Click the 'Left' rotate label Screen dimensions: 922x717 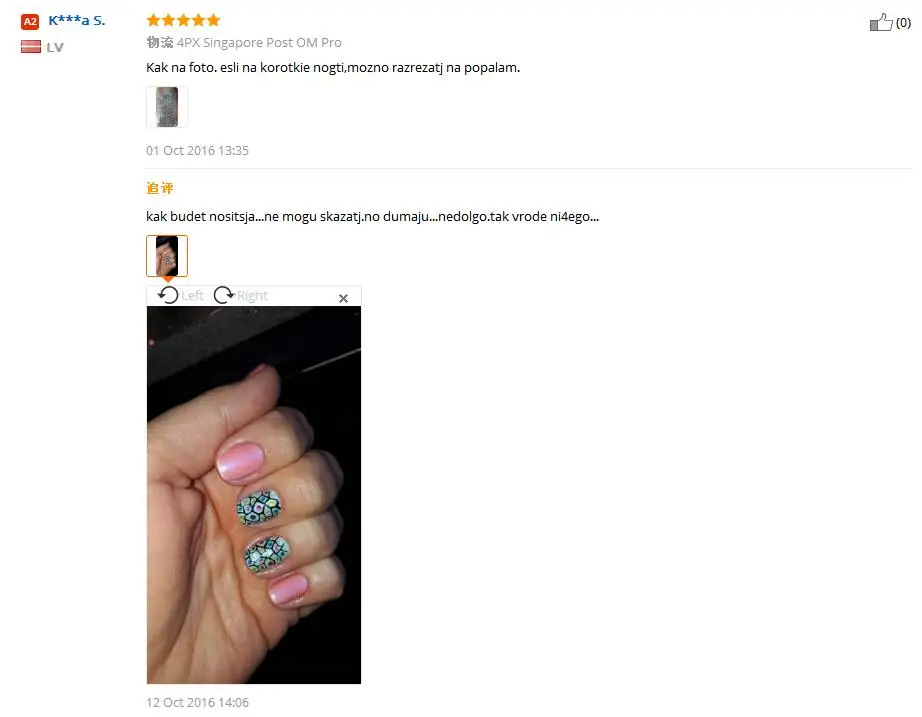192,295
